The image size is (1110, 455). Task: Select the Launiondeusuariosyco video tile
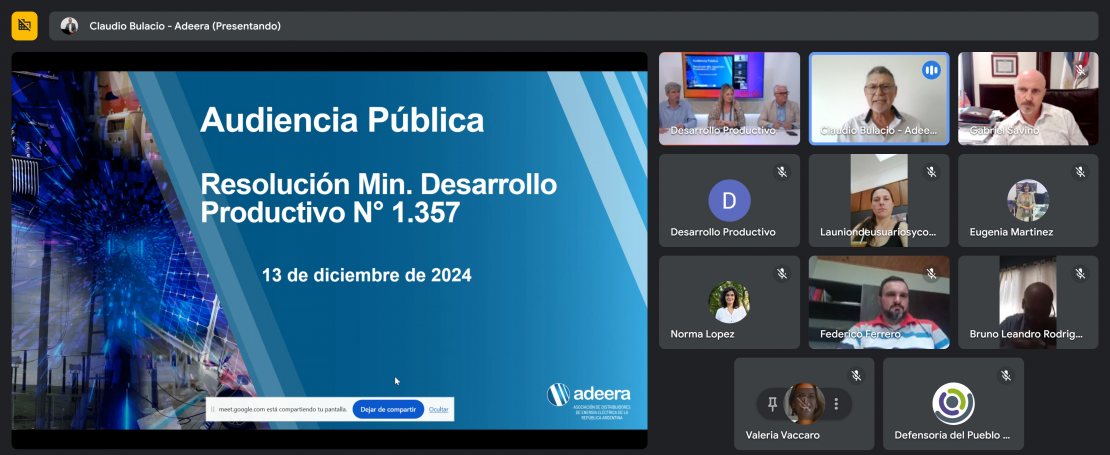(879, 200)
